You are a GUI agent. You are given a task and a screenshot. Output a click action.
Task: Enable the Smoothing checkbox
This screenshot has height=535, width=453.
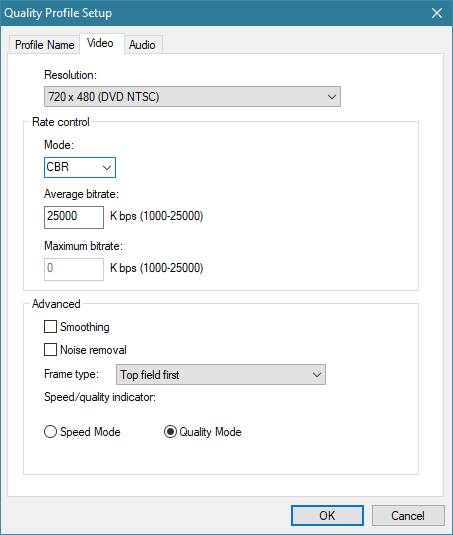coord(50,327)
